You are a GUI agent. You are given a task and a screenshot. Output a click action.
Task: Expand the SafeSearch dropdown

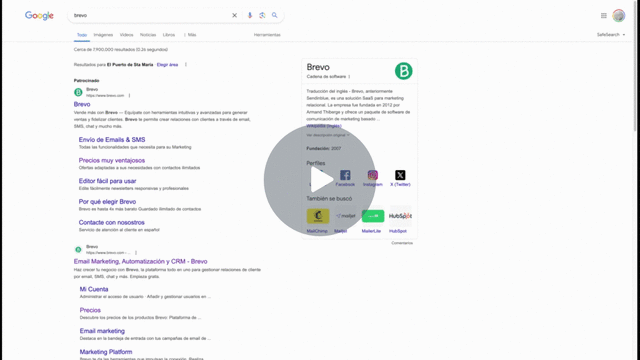611,35
